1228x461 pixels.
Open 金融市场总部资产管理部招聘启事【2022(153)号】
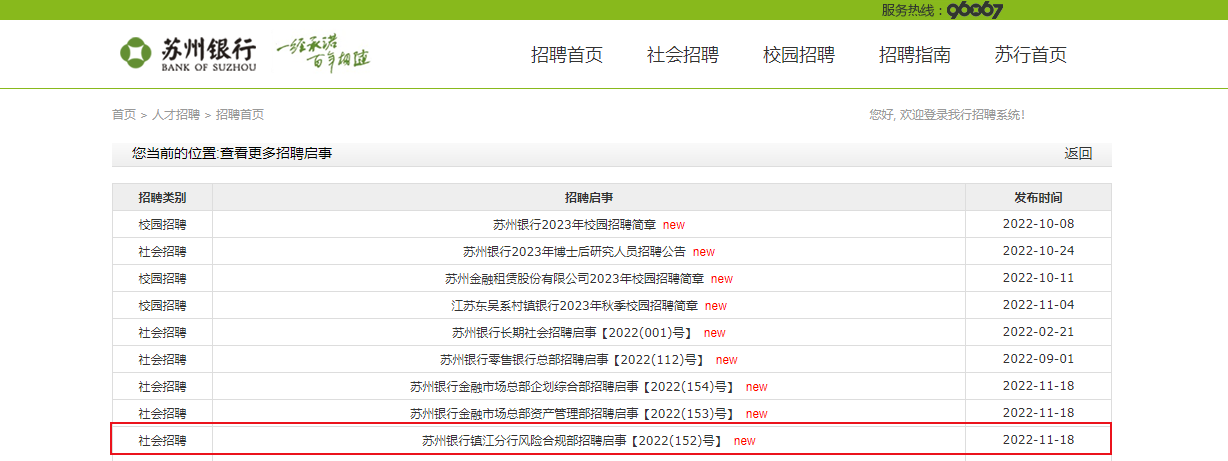[574, 413]
